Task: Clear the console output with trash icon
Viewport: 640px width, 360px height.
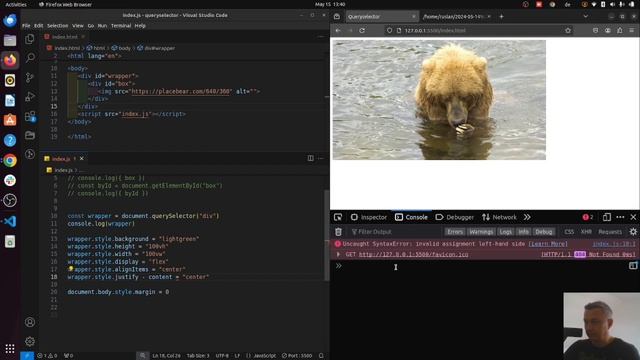Action: point(338,232)
